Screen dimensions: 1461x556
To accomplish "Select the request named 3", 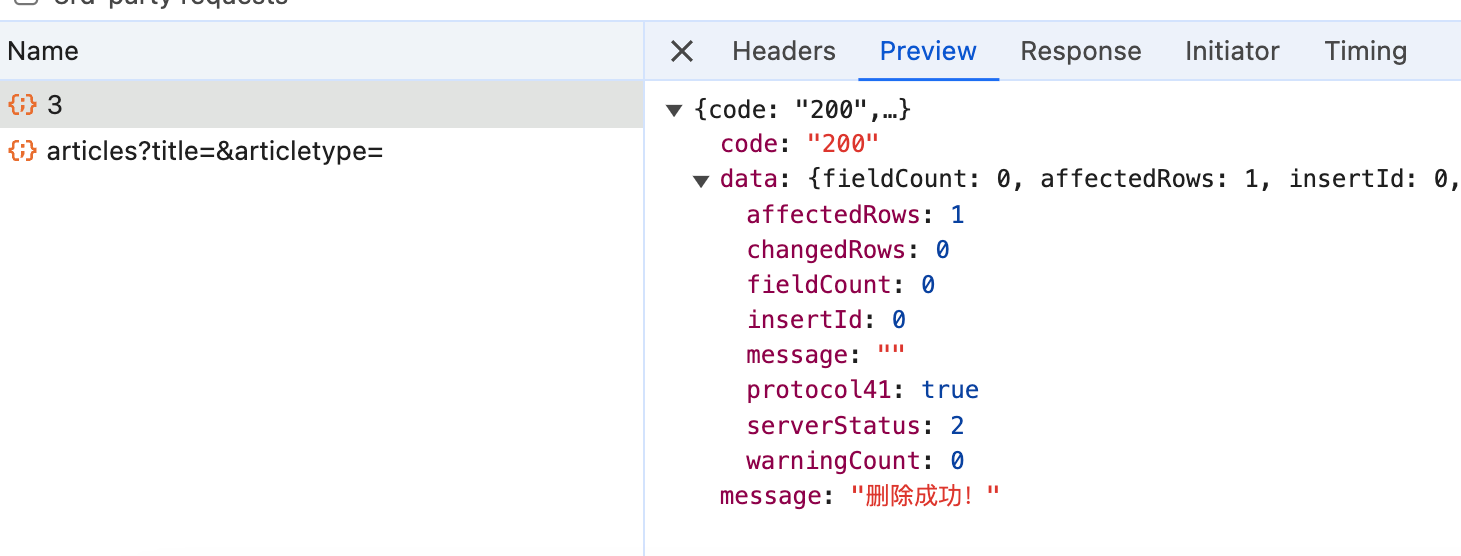I will click(55, 105).
